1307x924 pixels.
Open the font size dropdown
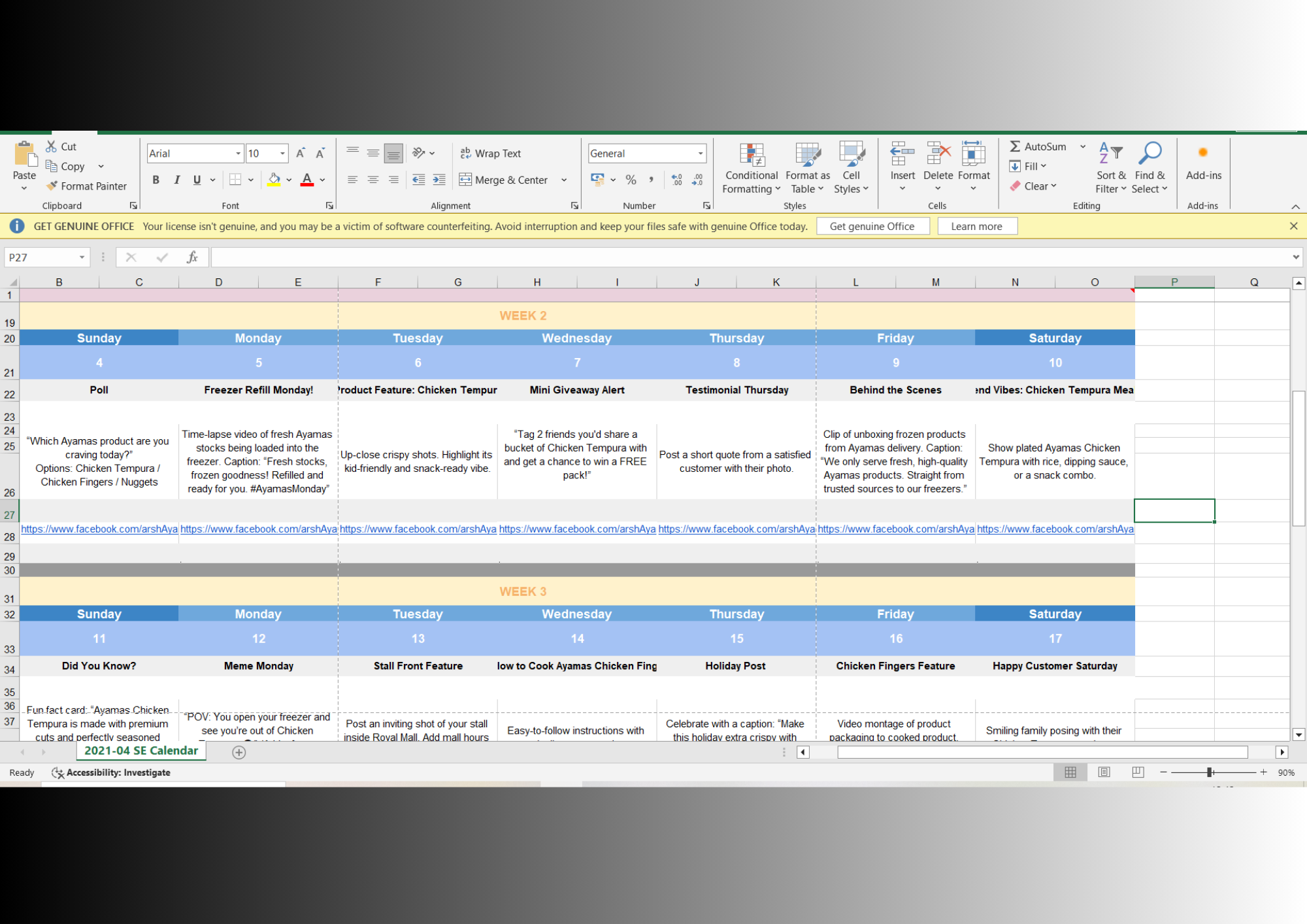[282, 154]
